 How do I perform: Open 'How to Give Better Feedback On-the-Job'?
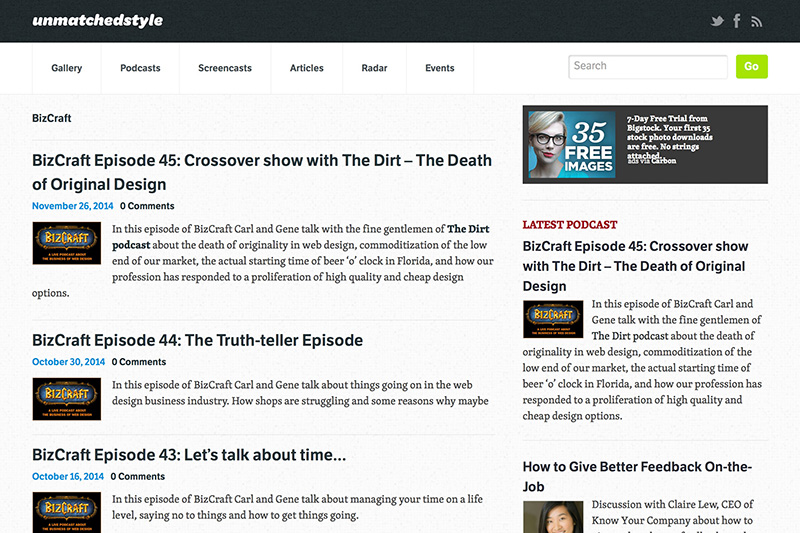(x=637, y=476)
